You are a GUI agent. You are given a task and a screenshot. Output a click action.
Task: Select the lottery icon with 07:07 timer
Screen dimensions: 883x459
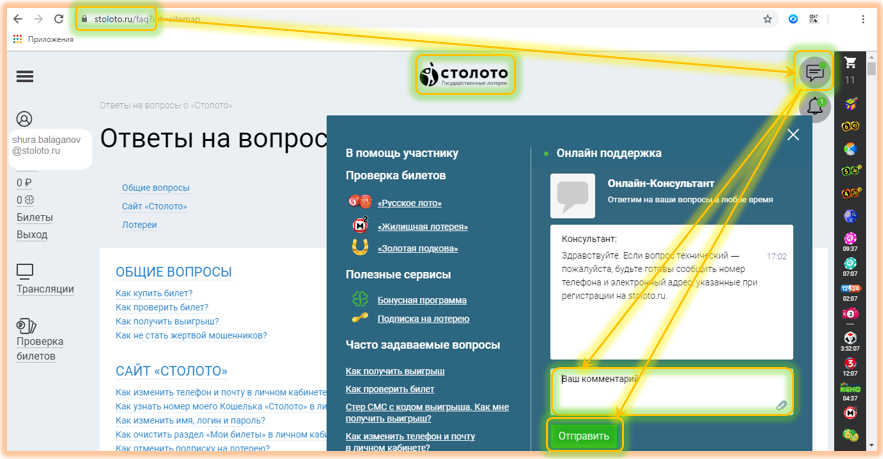coord(850,263)
